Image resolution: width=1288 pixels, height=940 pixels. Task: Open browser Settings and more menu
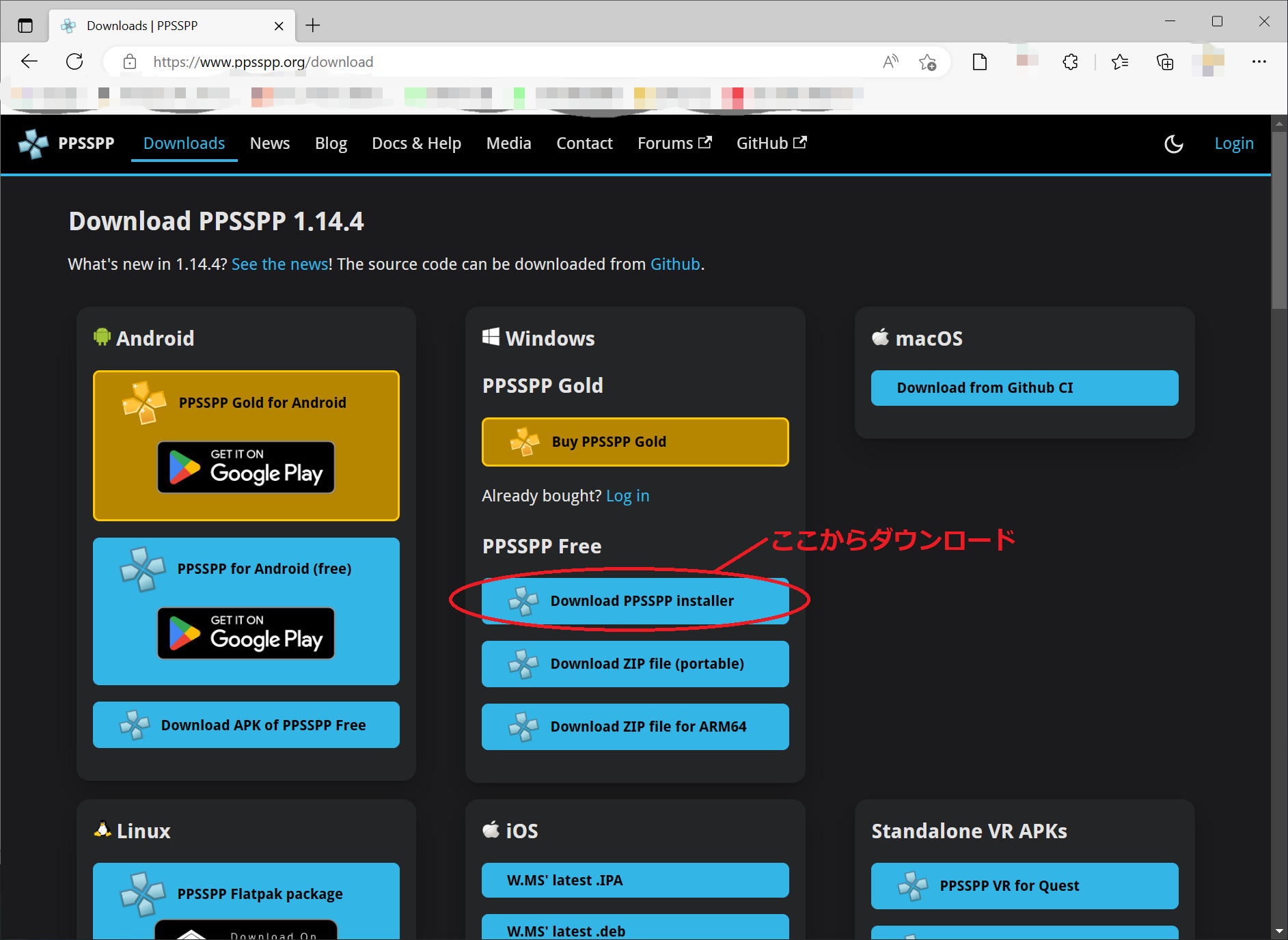(1259, 61)
